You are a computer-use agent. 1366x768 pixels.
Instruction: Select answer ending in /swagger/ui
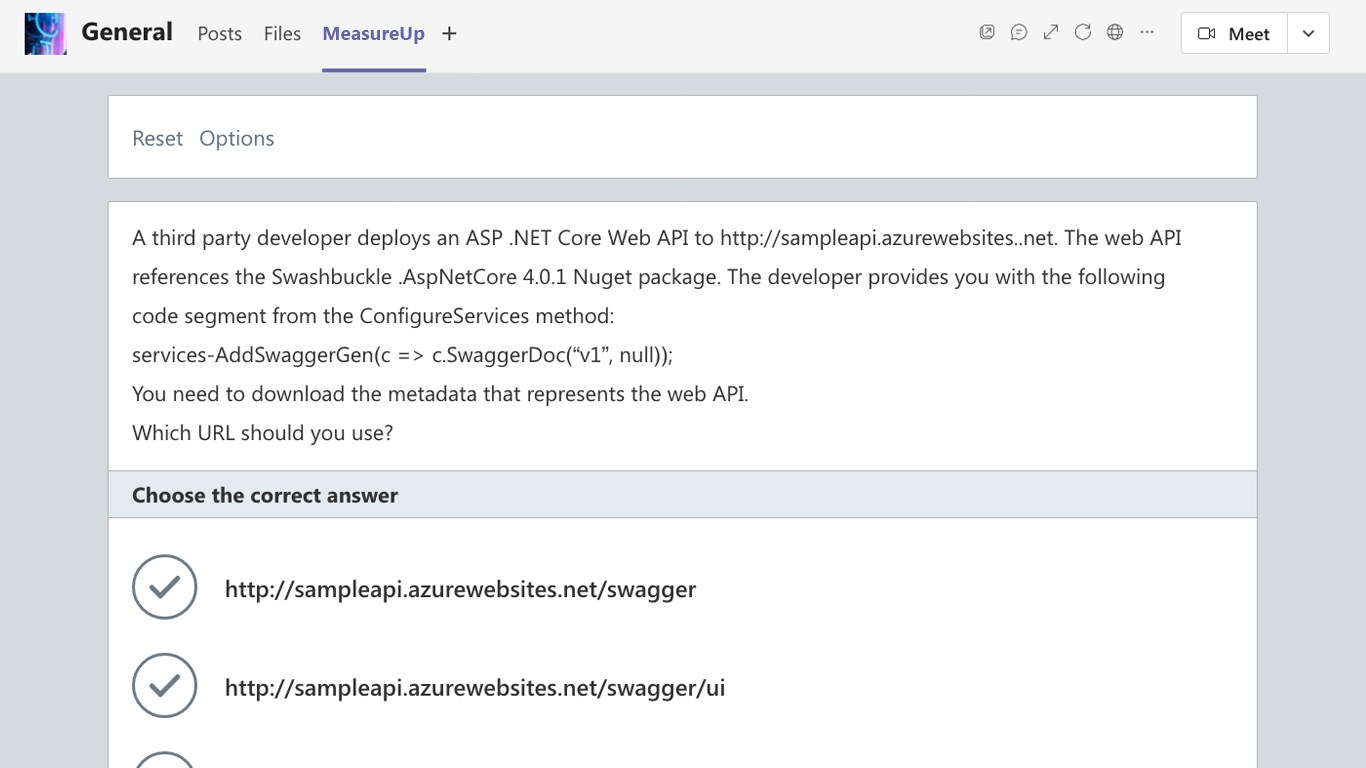(165, 686)
